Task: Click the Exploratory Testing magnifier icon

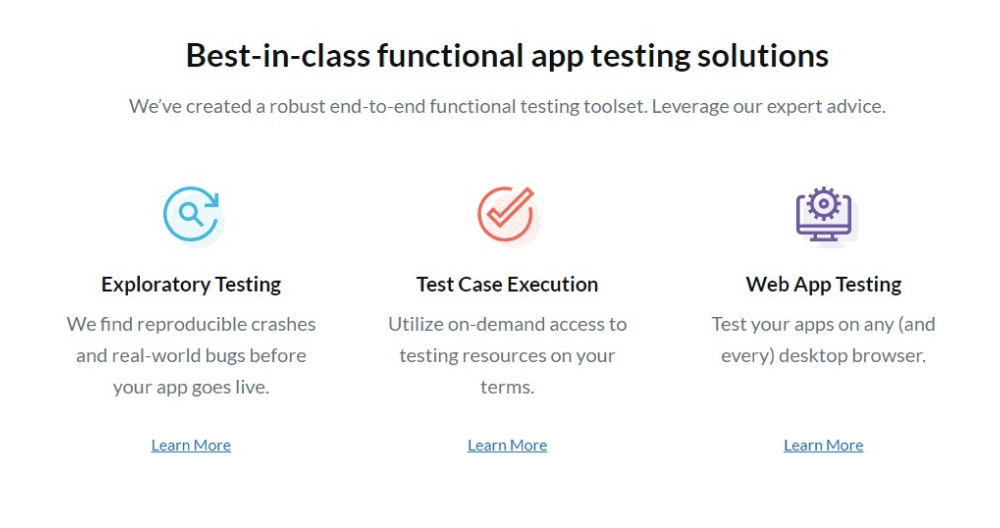Action: [x=192, y=214]
